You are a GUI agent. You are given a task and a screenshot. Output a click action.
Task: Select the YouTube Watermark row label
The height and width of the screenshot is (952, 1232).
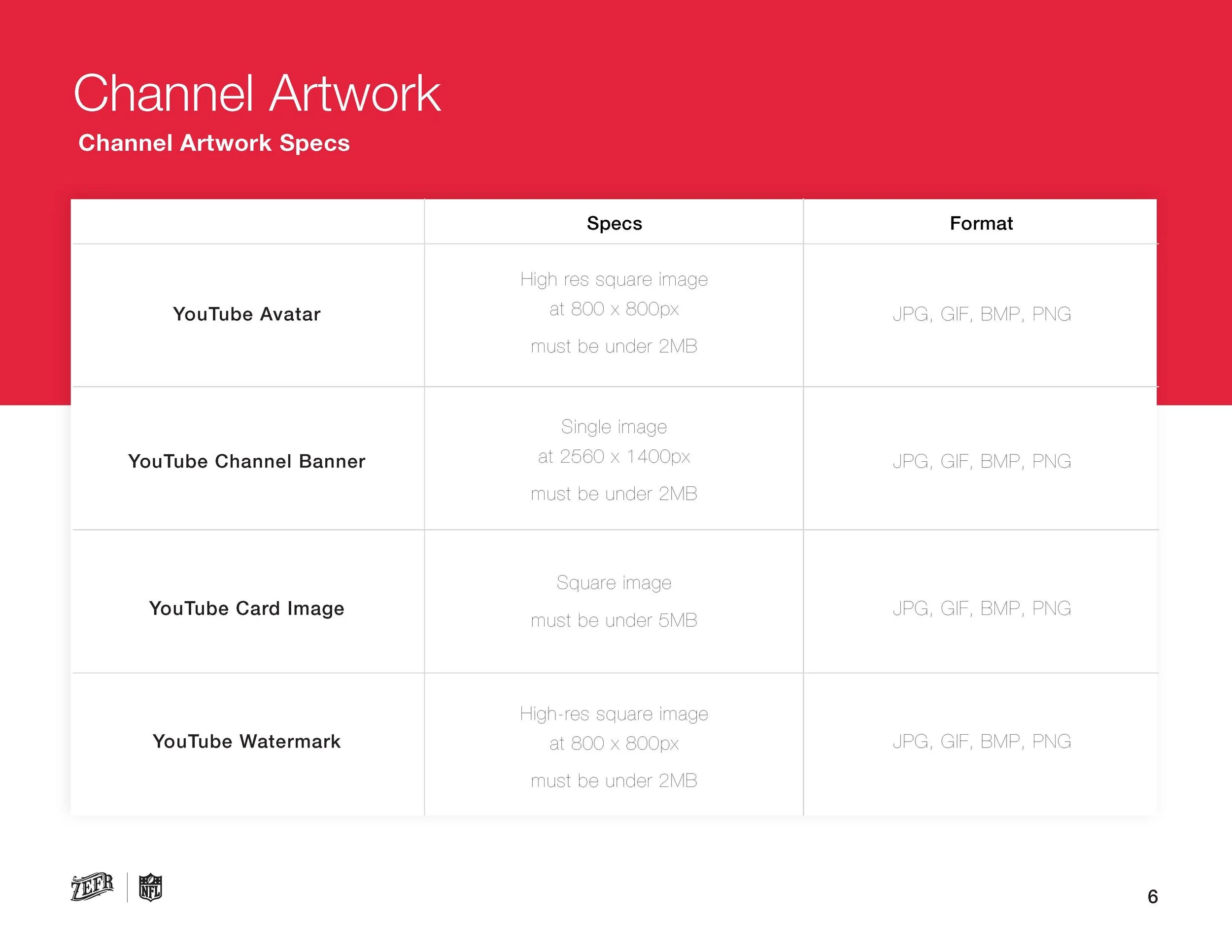pyautogui.click(x=246, y=741)
